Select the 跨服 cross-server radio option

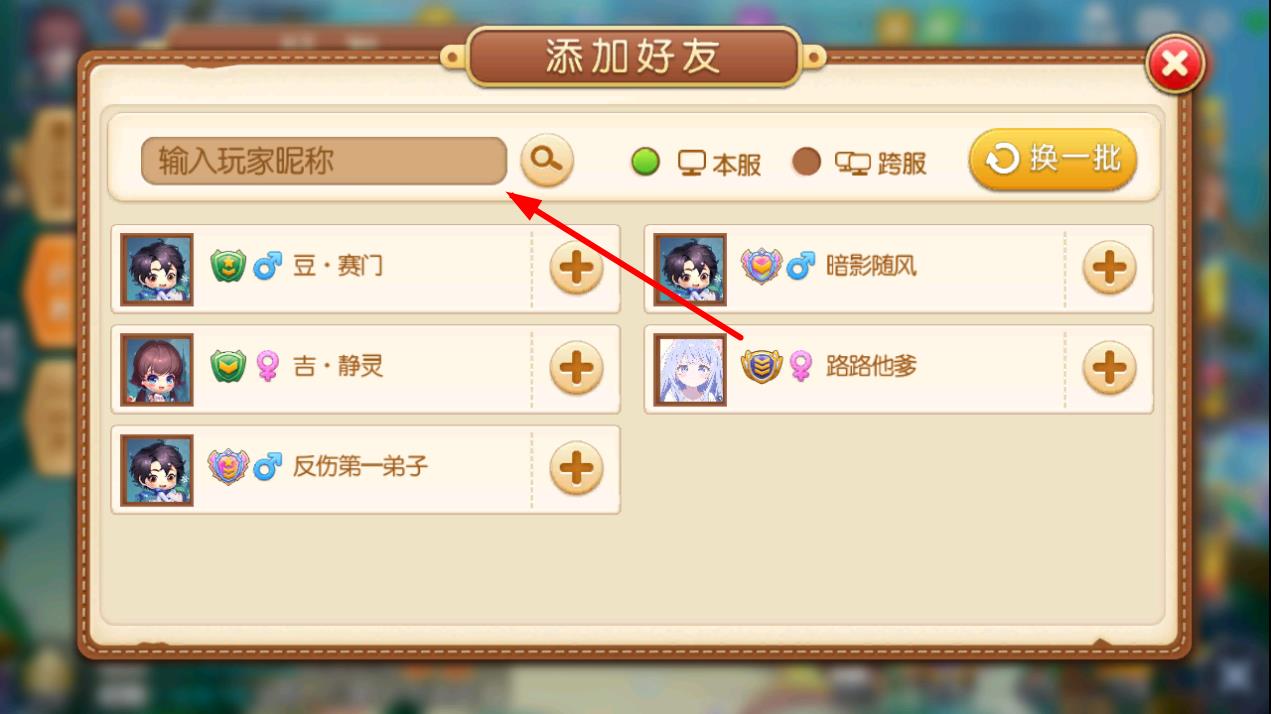point(806,161)
